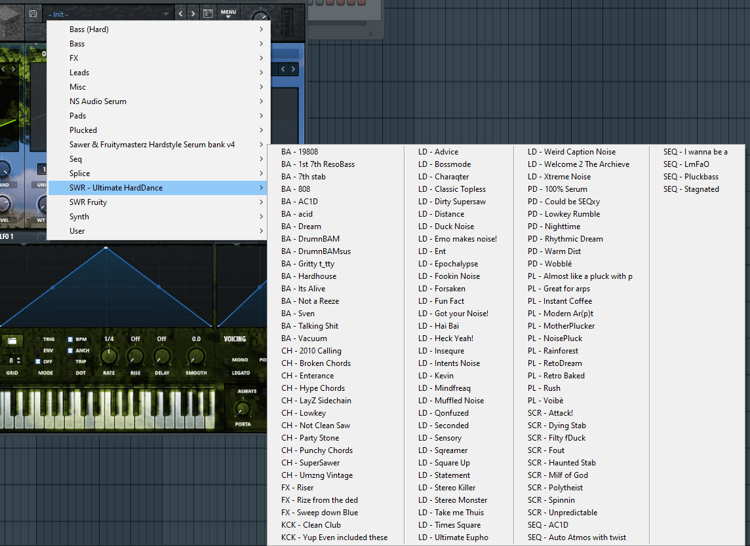Load preset FX - Sweep down Blue

click(320, 512)
